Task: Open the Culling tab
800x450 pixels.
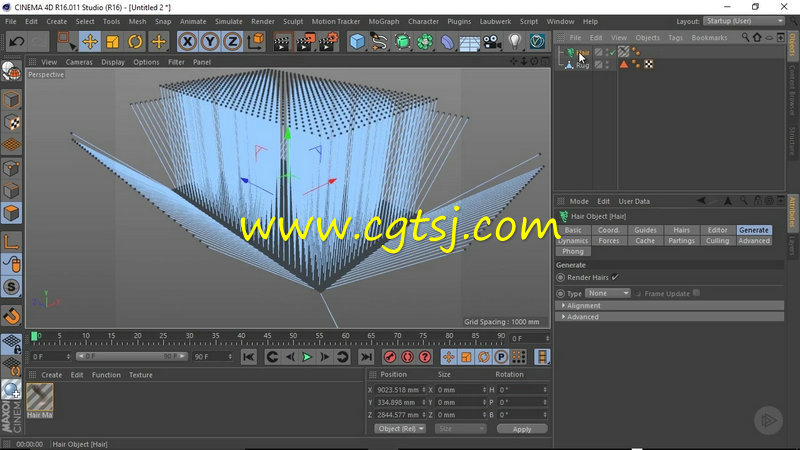Action: 717,241
